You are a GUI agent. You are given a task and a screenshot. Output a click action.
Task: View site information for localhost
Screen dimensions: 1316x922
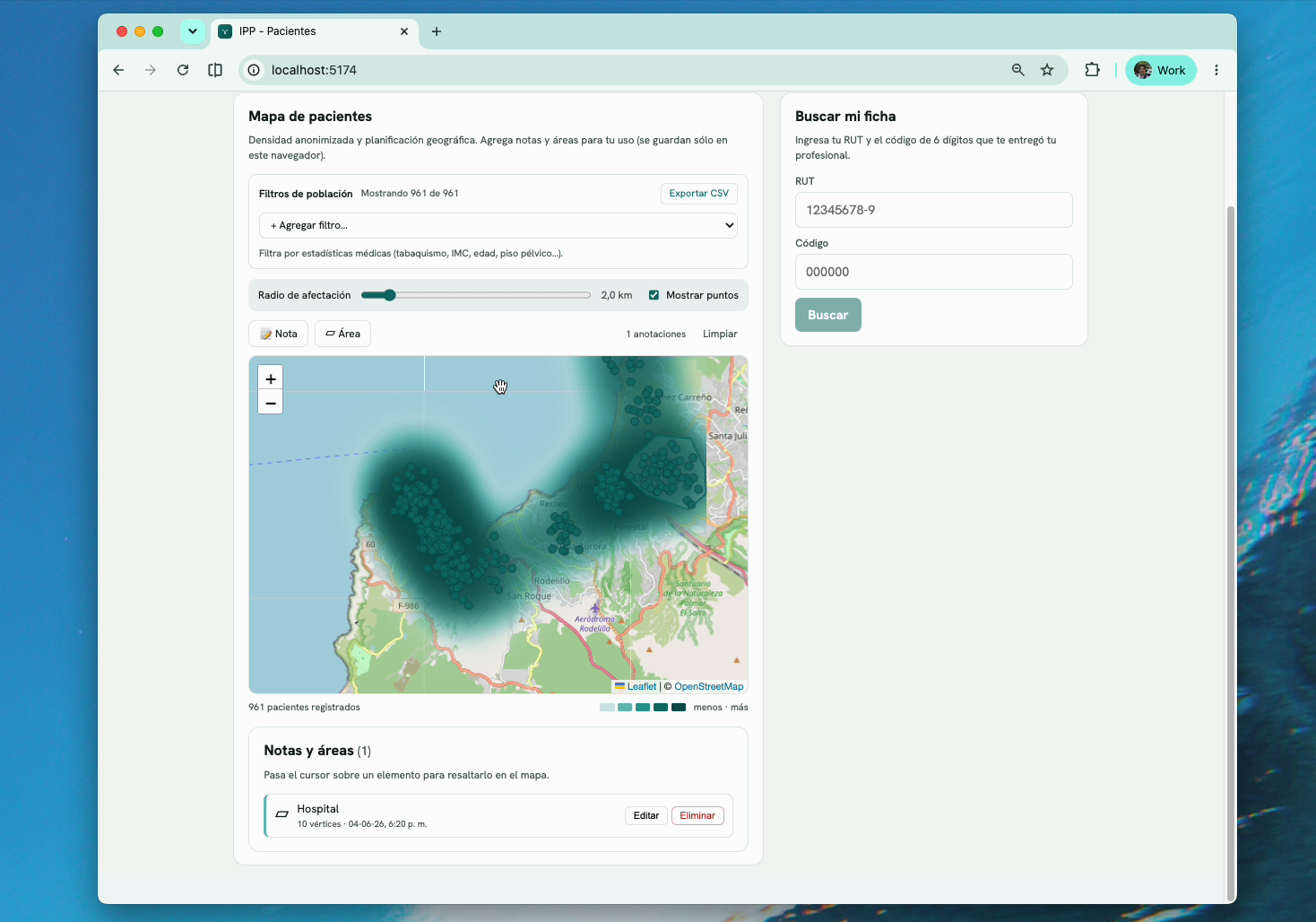(255, 70)
